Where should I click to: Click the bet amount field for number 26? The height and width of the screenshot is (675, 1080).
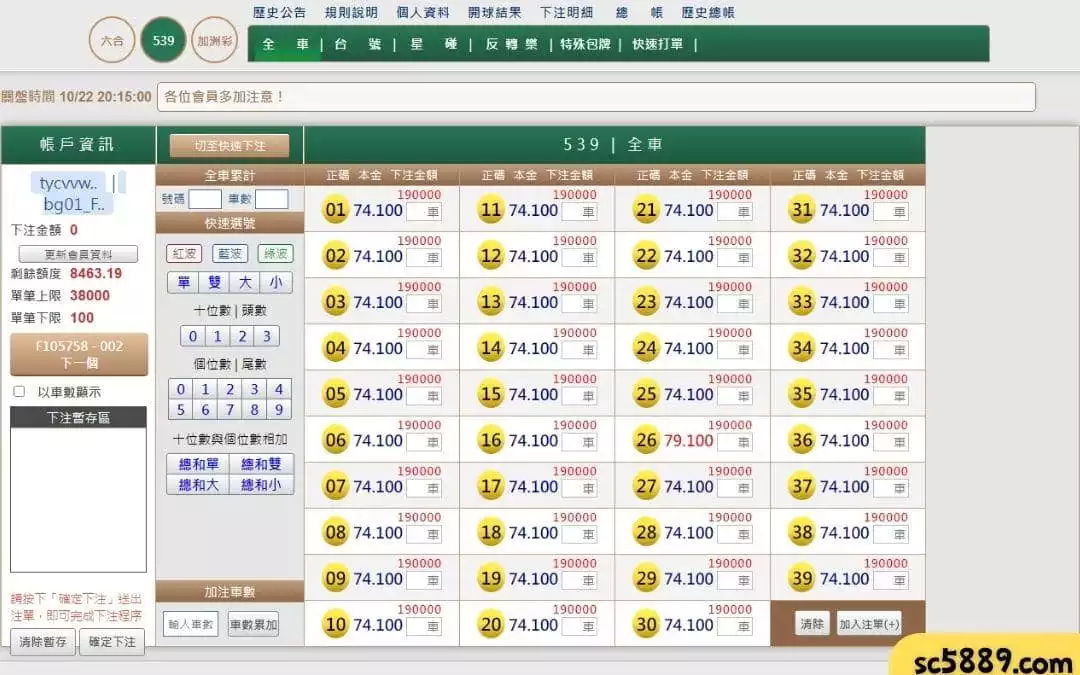pyautogui.click(x=735, y=442)
